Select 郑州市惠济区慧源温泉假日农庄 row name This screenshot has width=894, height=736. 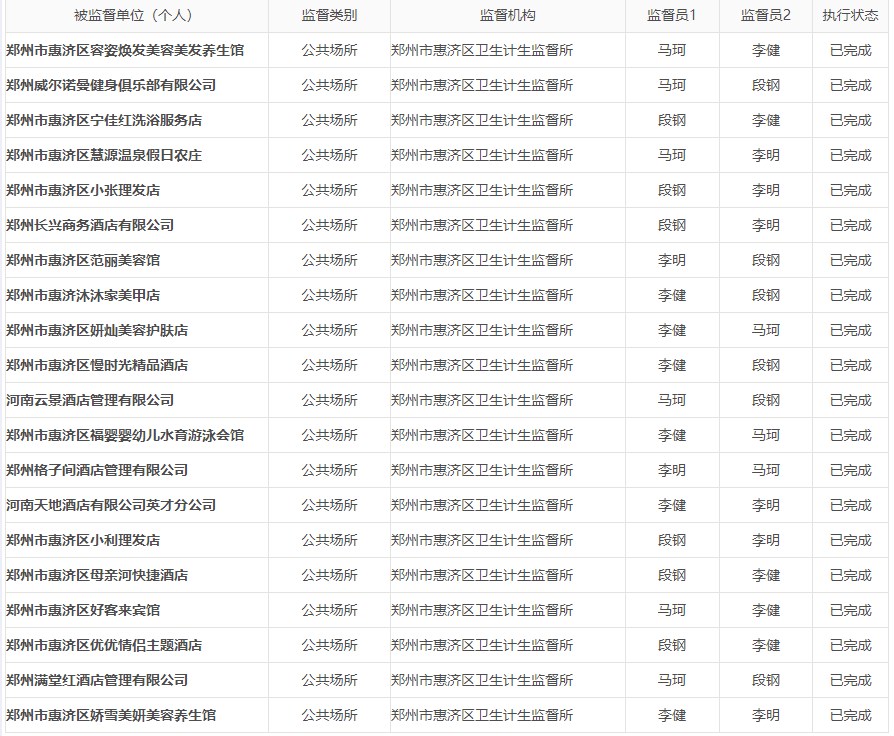[x=104, y=155]
